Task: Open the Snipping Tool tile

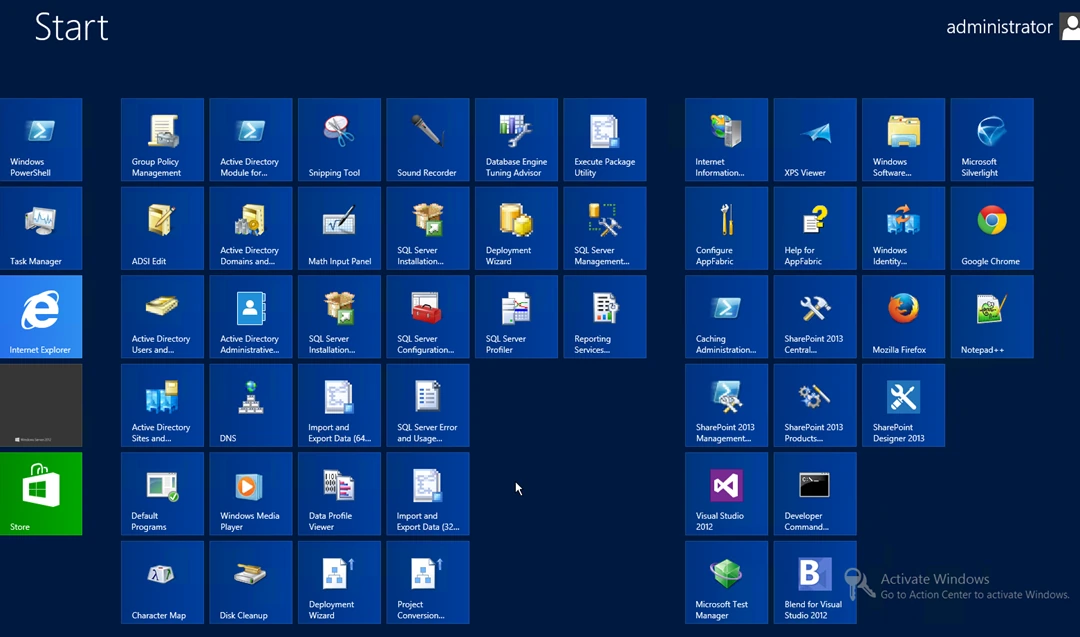Action: tap(340, 140)
